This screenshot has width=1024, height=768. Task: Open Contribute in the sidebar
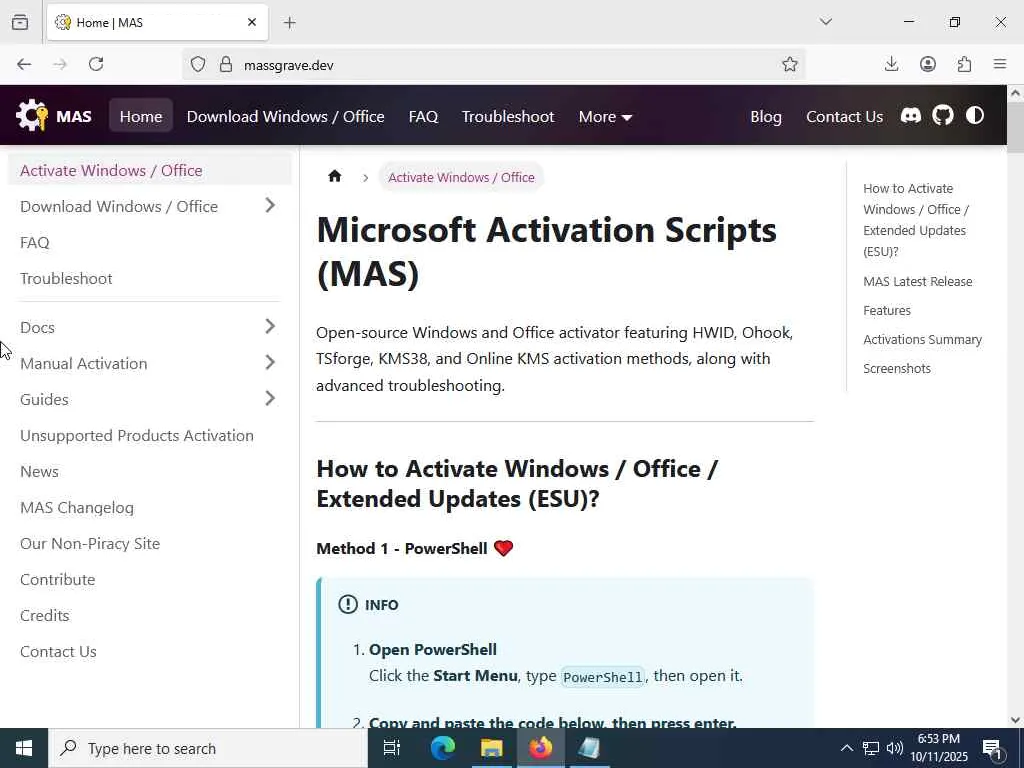tap(57, 579)
